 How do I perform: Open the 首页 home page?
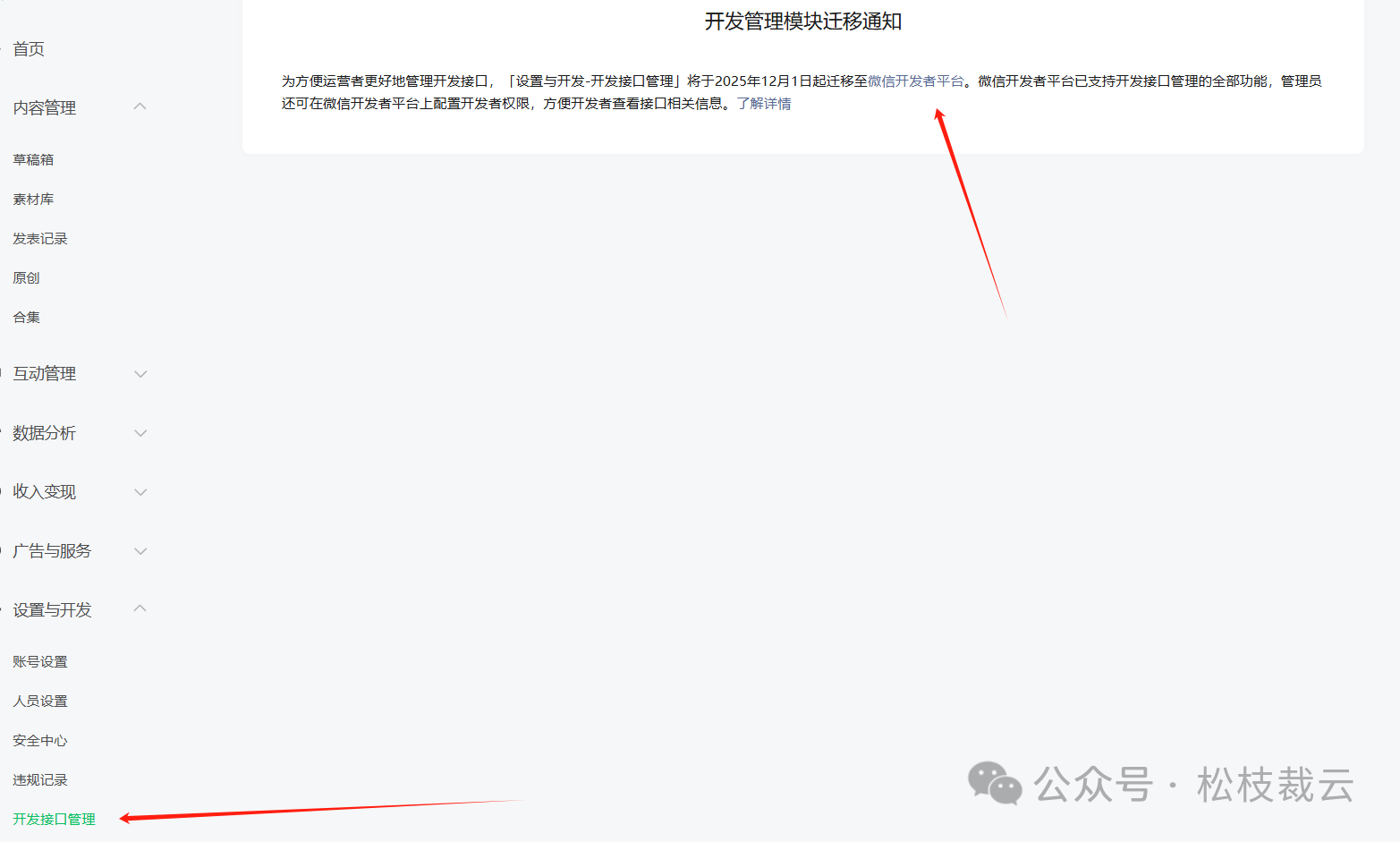point(29,49)
